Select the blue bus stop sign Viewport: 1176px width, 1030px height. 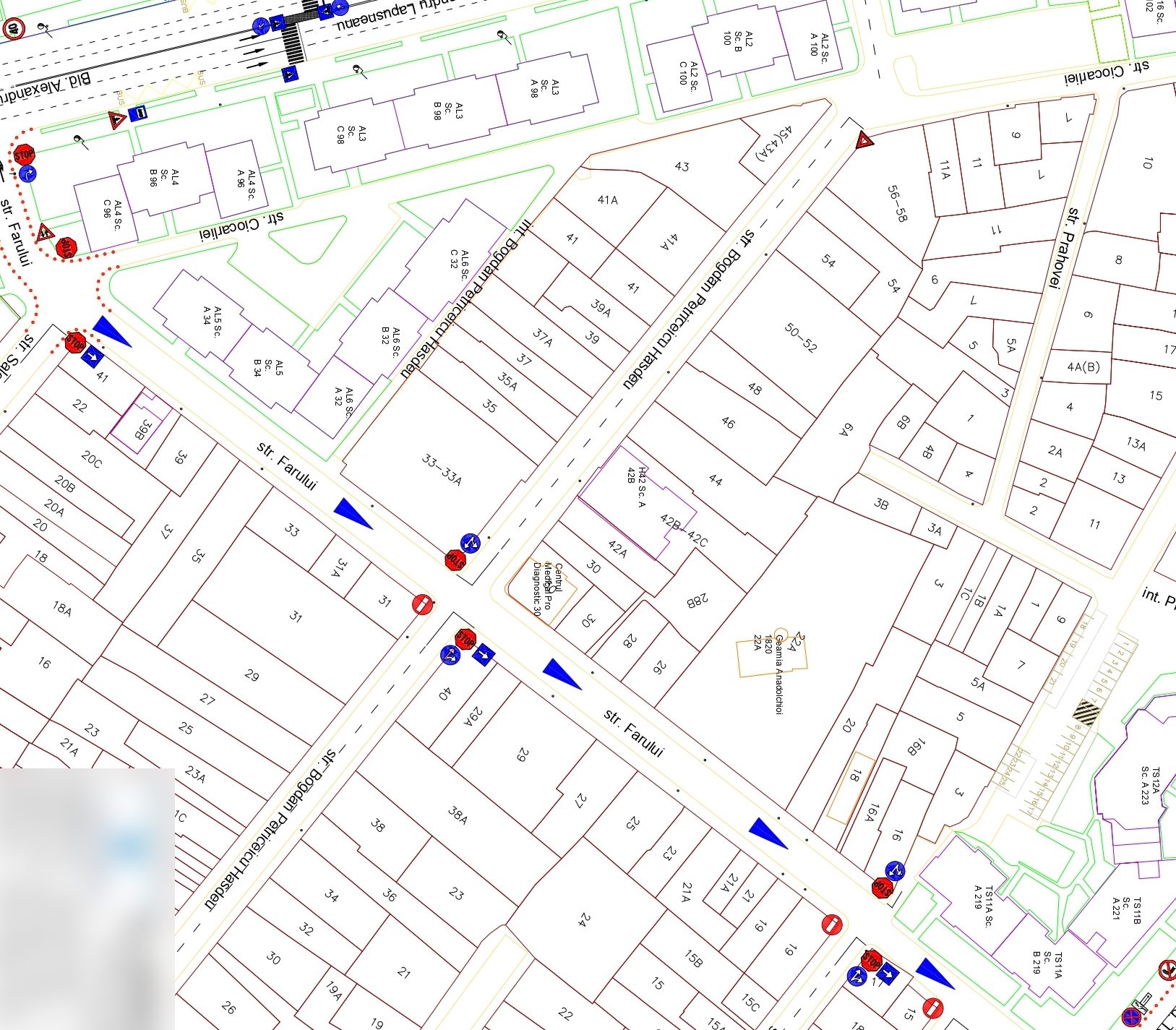point(138,113)
